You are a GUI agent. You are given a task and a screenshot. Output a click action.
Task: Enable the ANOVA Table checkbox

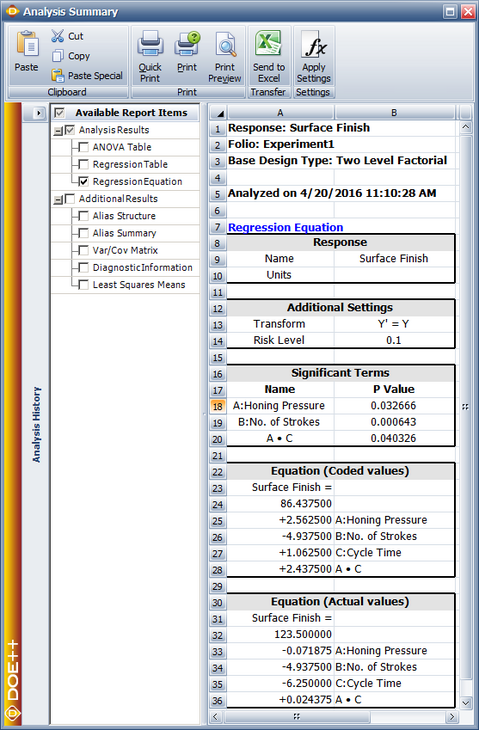tap(83, 147)
